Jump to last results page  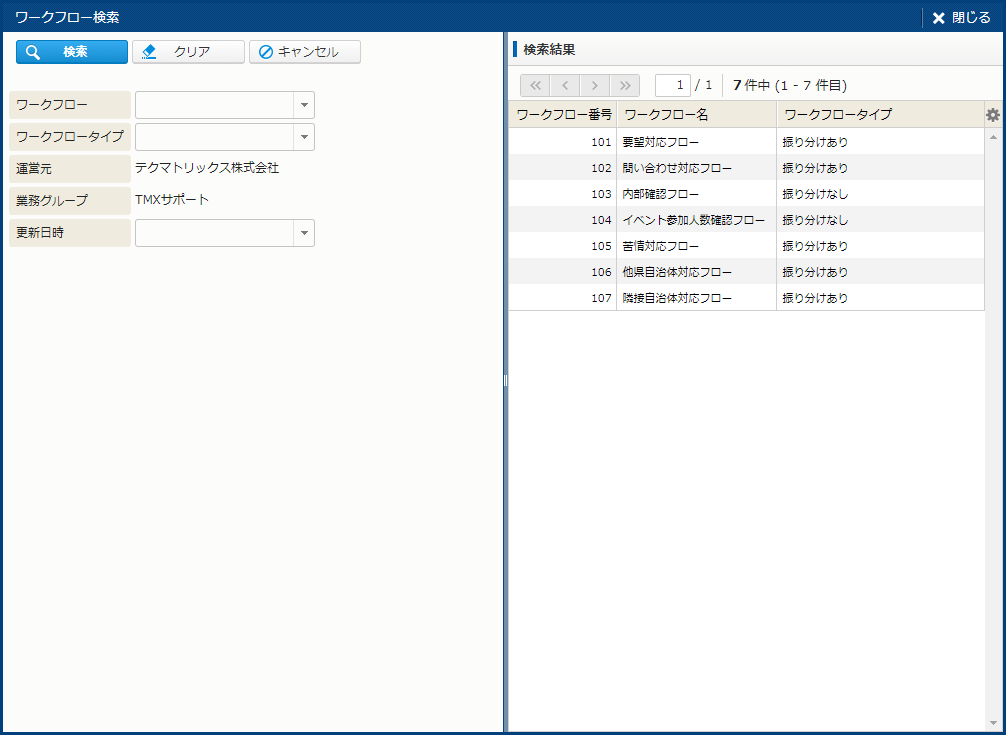[626, 85]
